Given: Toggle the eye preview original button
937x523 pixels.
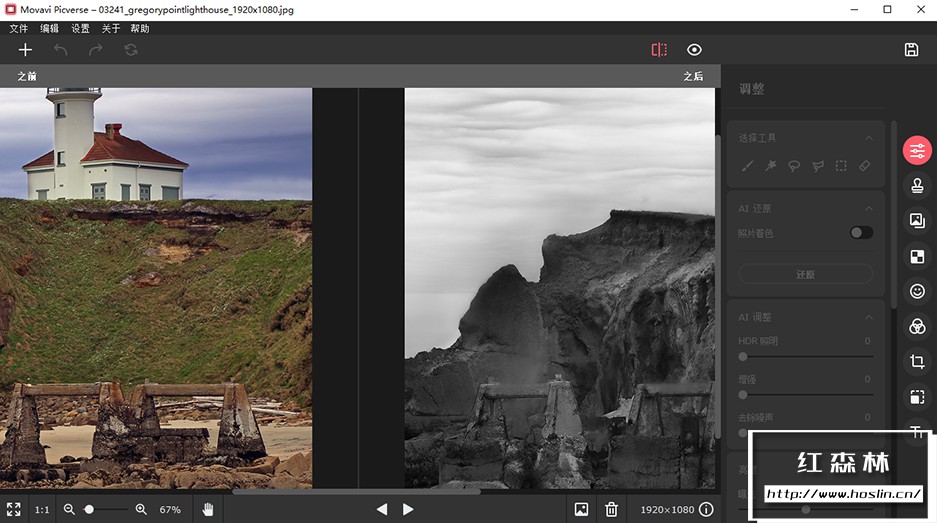Looking at the screenshot, I should [x=694, y=50].
